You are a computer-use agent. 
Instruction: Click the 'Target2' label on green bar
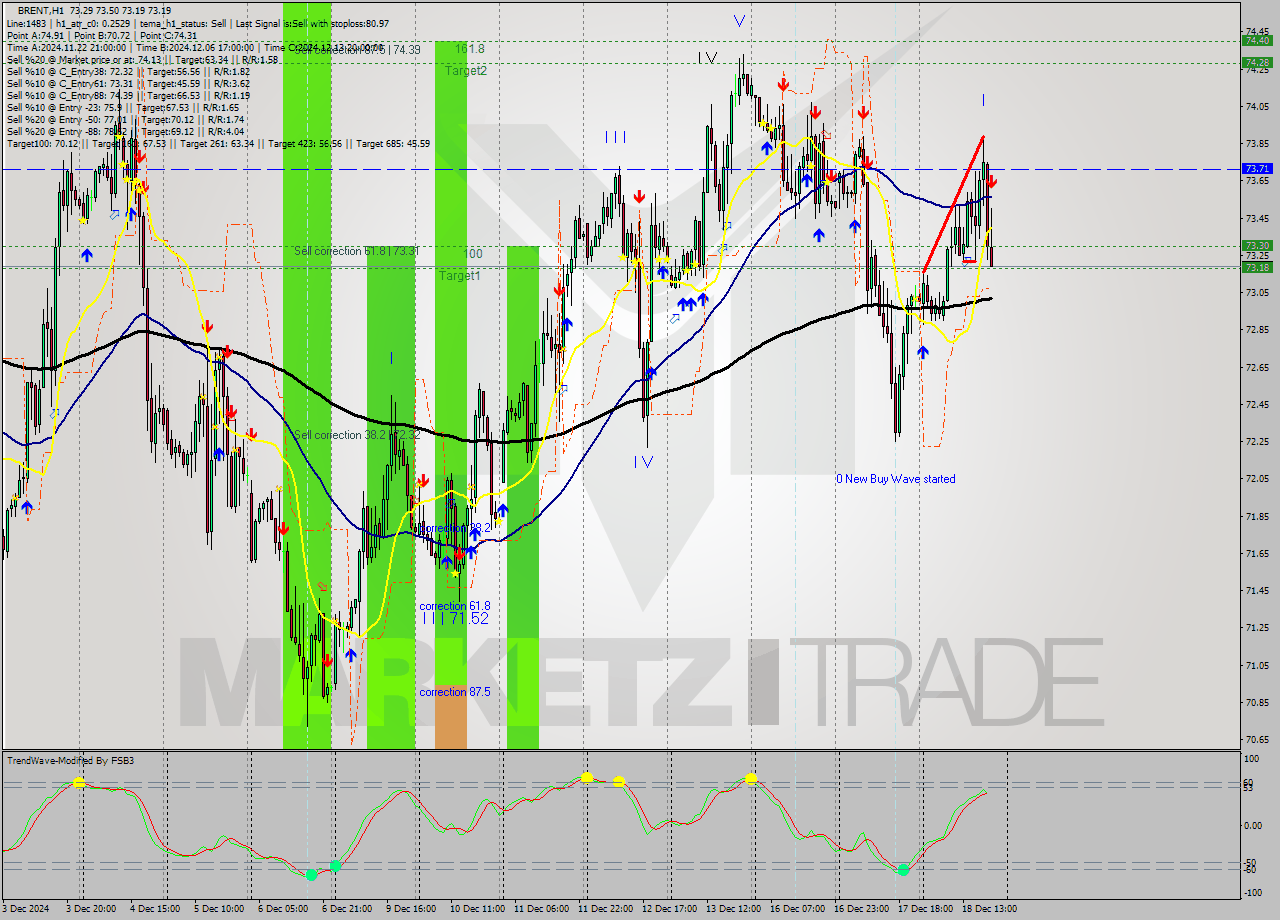[466, 71]
